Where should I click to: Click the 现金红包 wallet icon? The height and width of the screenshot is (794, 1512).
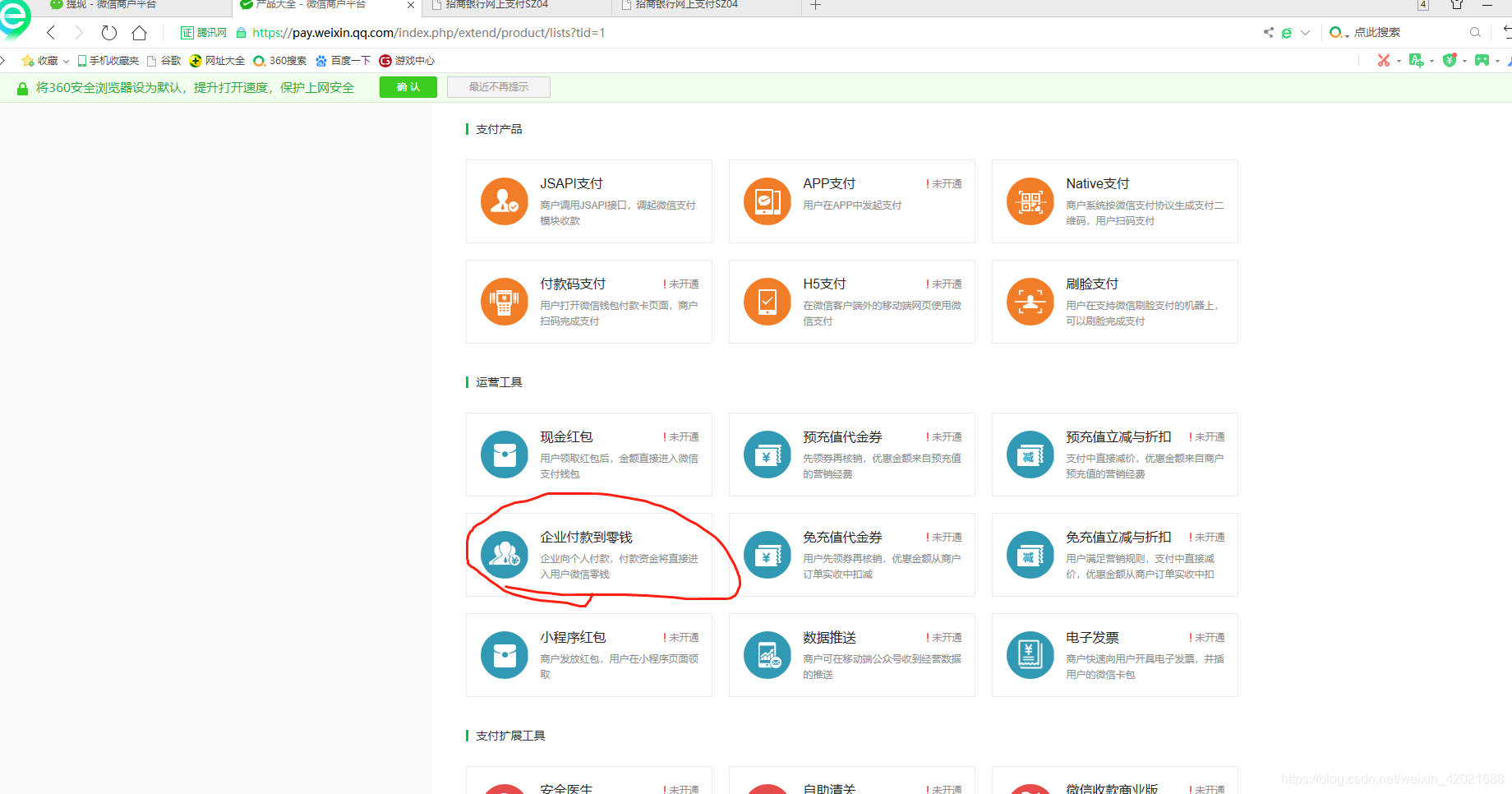[505, 455]
